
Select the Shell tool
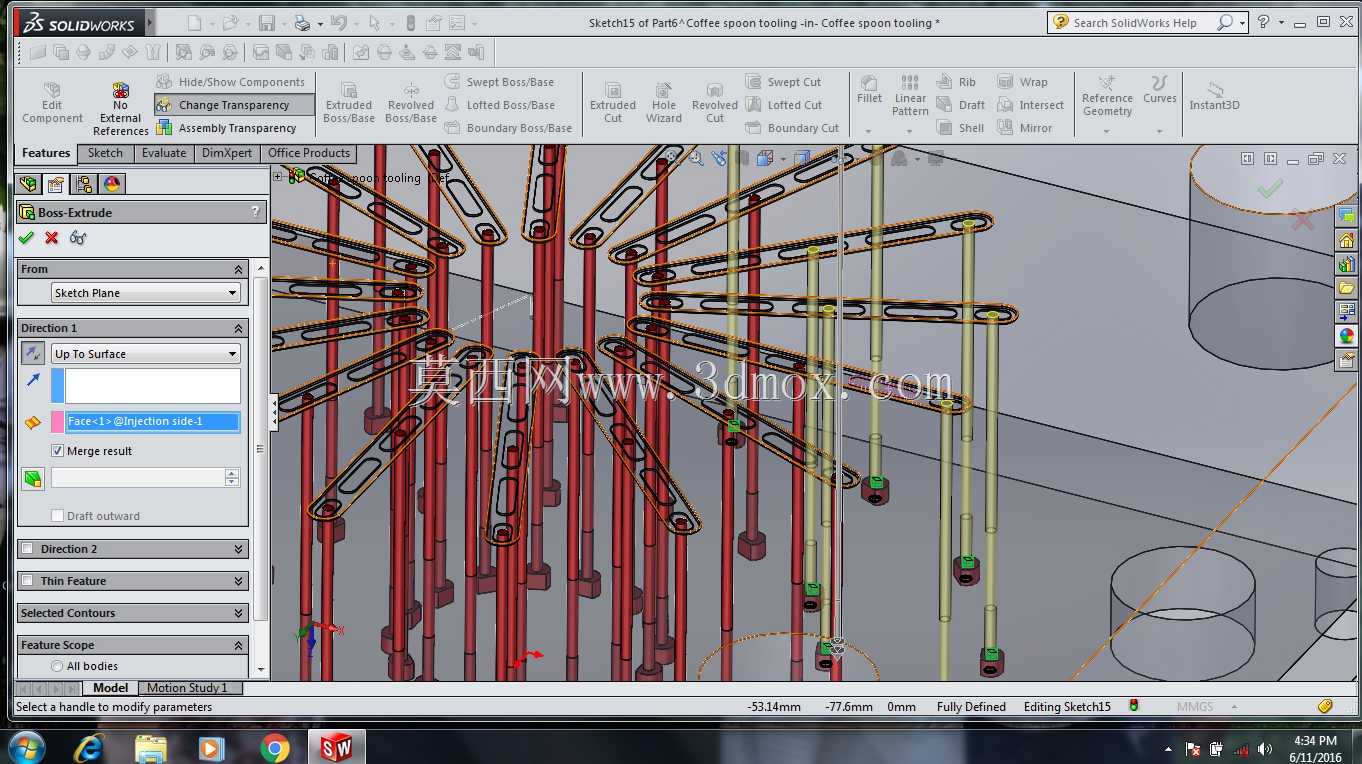click(x=960, y=128)
